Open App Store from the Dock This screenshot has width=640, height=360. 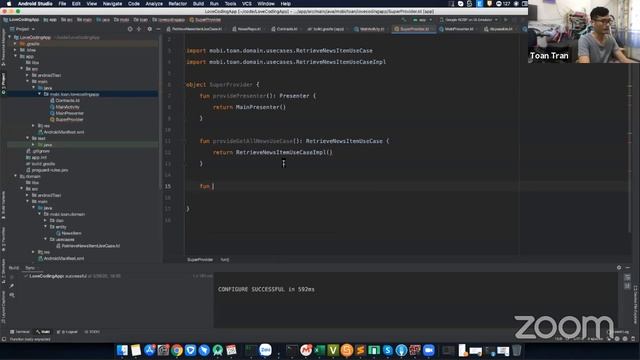149,350
